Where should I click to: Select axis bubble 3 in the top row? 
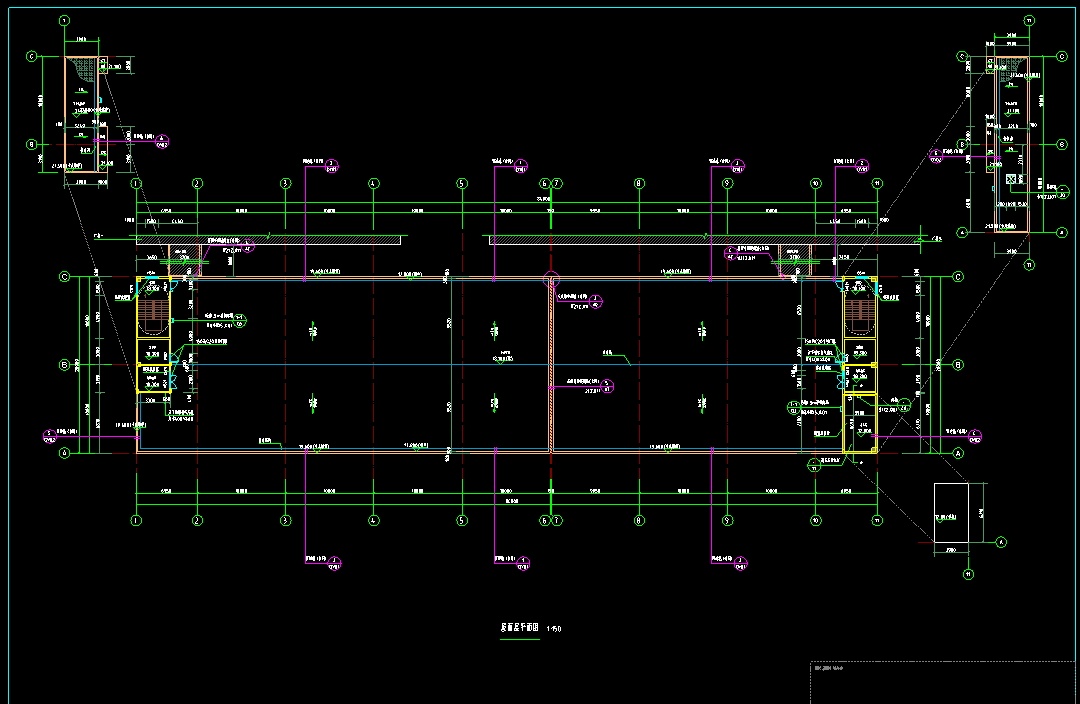(285, 184)
